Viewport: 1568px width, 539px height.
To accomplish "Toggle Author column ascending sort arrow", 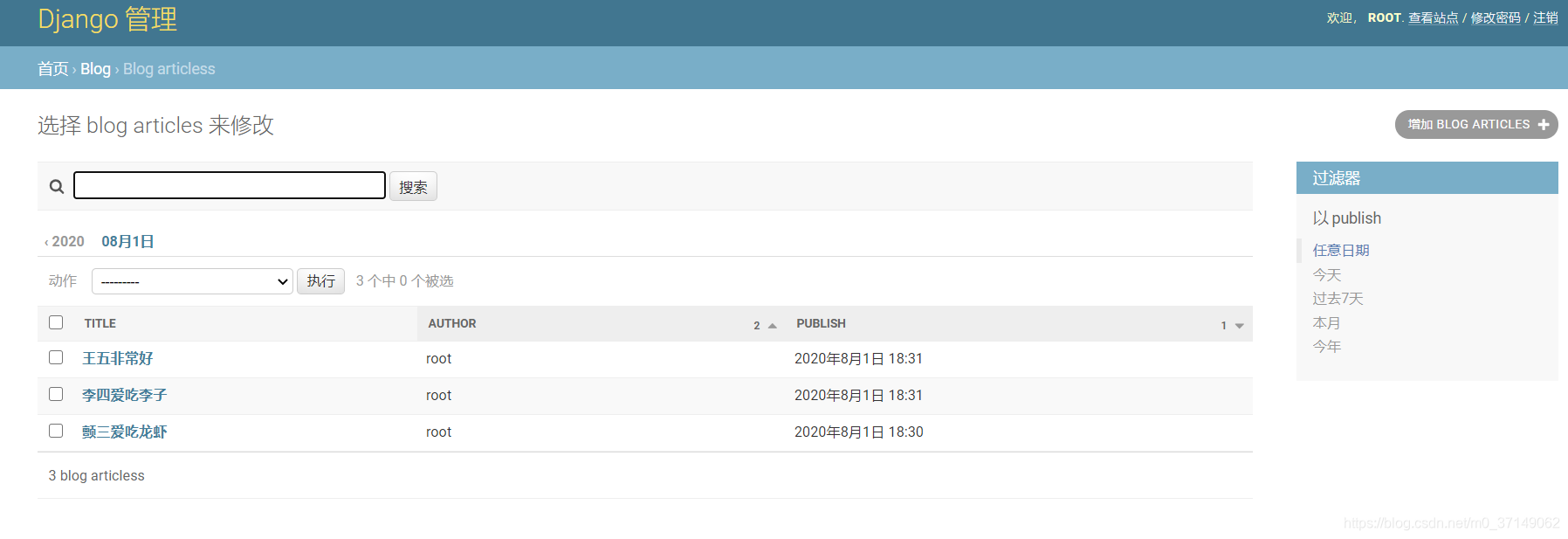I will [772, 326].
